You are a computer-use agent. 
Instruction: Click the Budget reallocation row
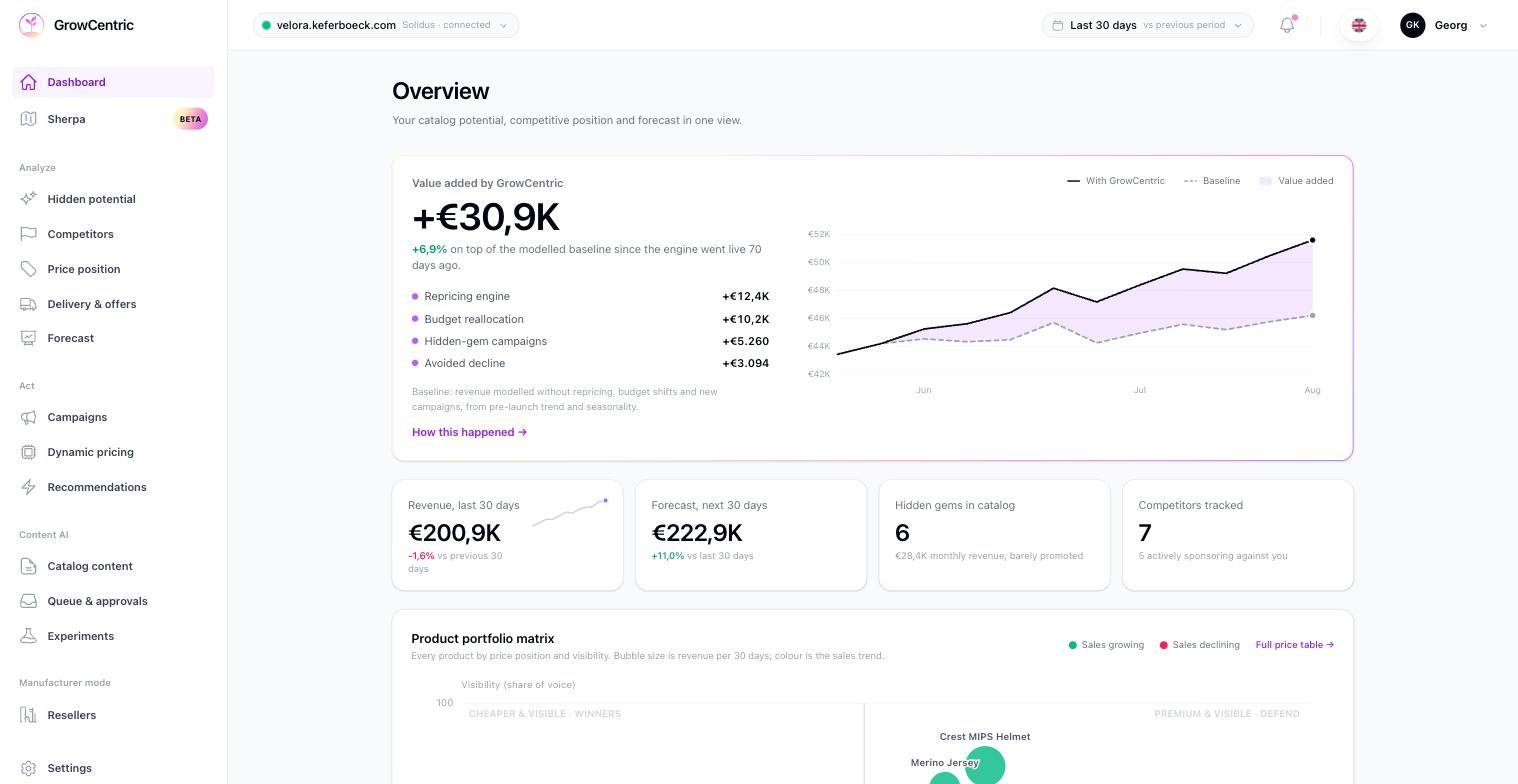[x=590, y=319]
